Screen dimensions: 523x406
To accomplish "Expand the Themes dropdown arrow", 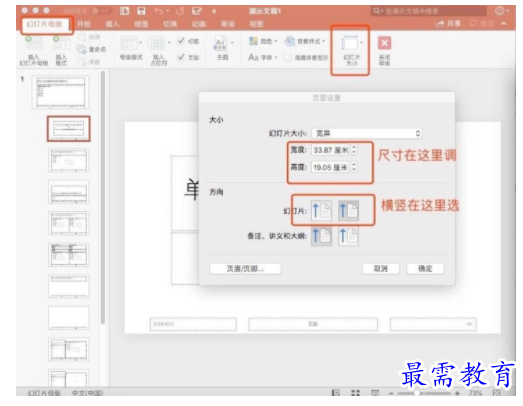I will point(232,42).
